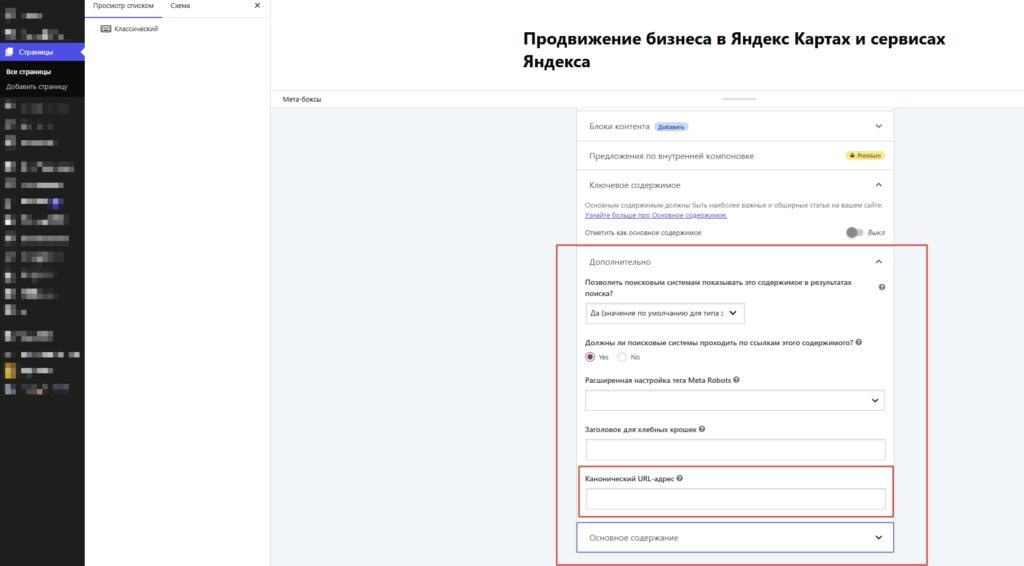The width and height of the screenshot is (1024, 566).
Task: Click help icon for search results question
Action: click(x=882, y=287)
